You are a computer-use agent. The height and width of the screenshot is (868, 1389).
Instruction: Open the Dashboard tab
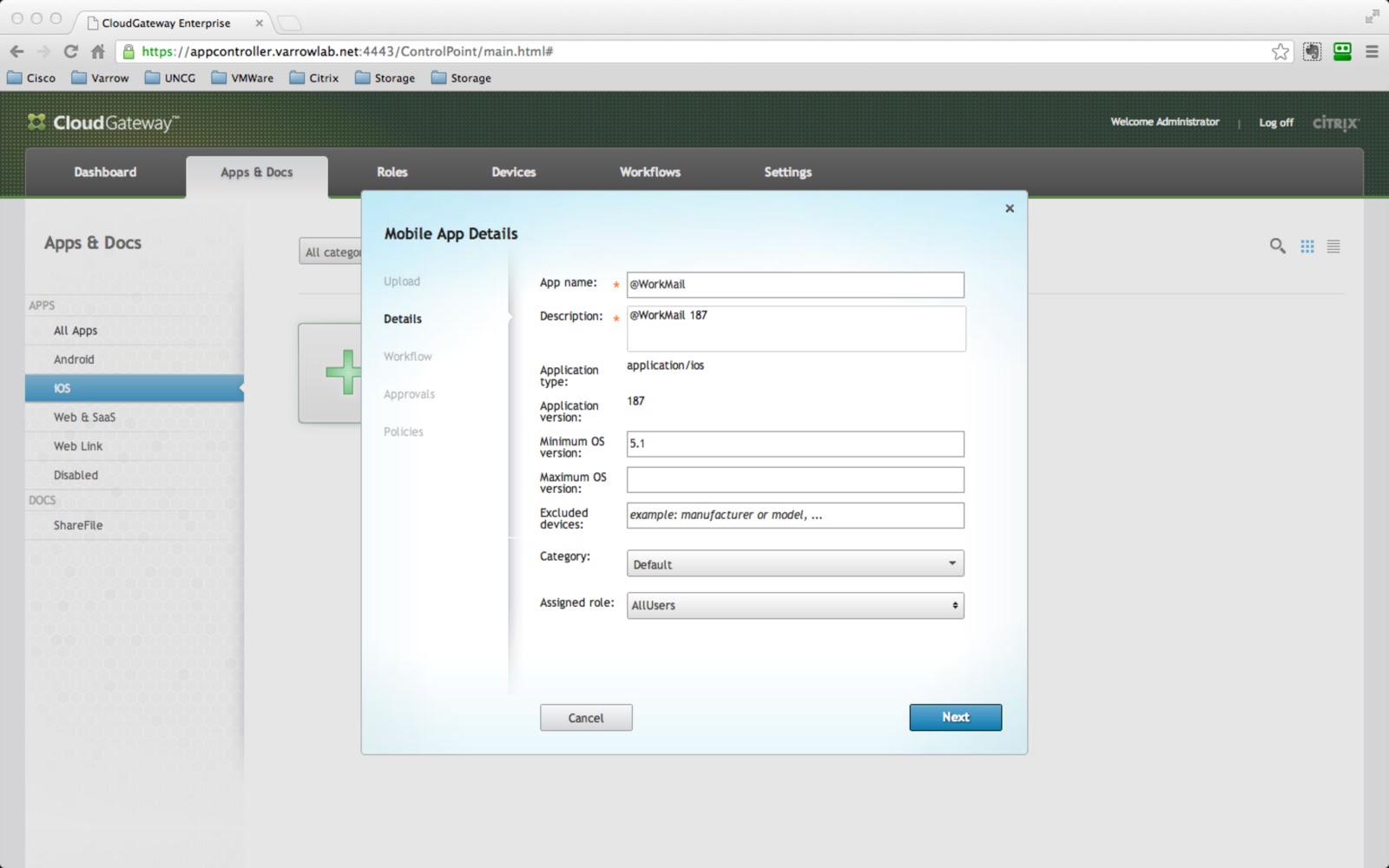105,172
